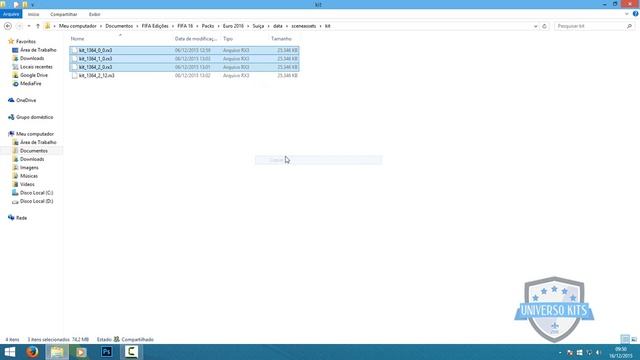
Task: Open MediaFire in sidebar
Action: point(31,84)
